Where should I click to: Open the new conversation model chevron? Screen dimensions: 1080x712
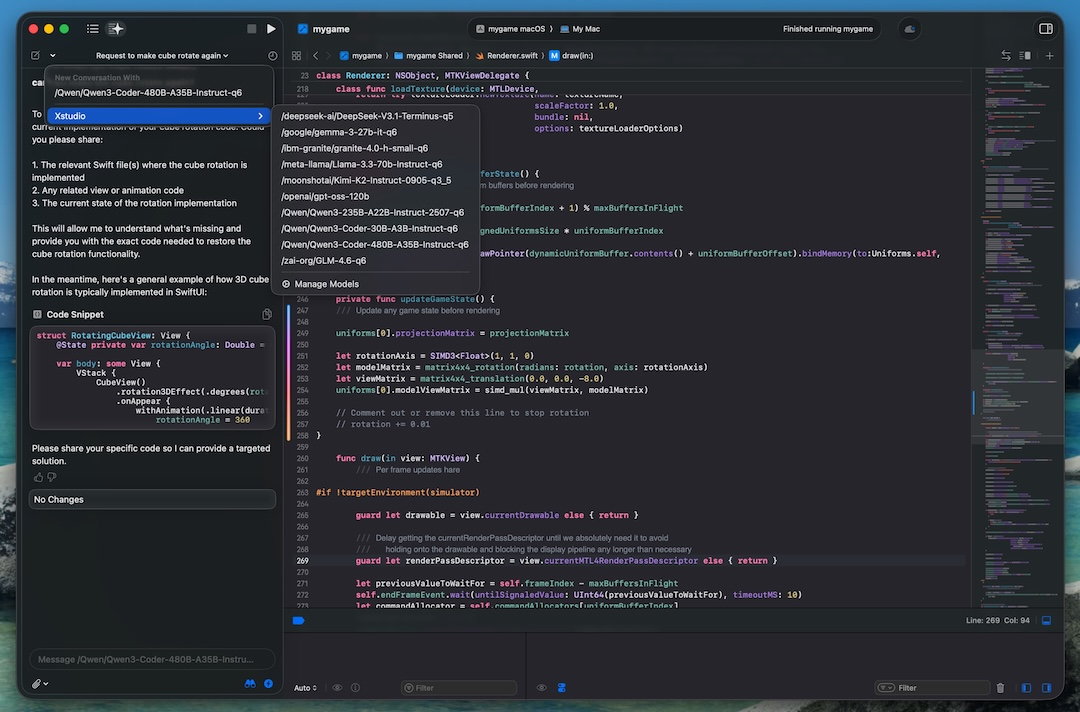pos(52,55)
